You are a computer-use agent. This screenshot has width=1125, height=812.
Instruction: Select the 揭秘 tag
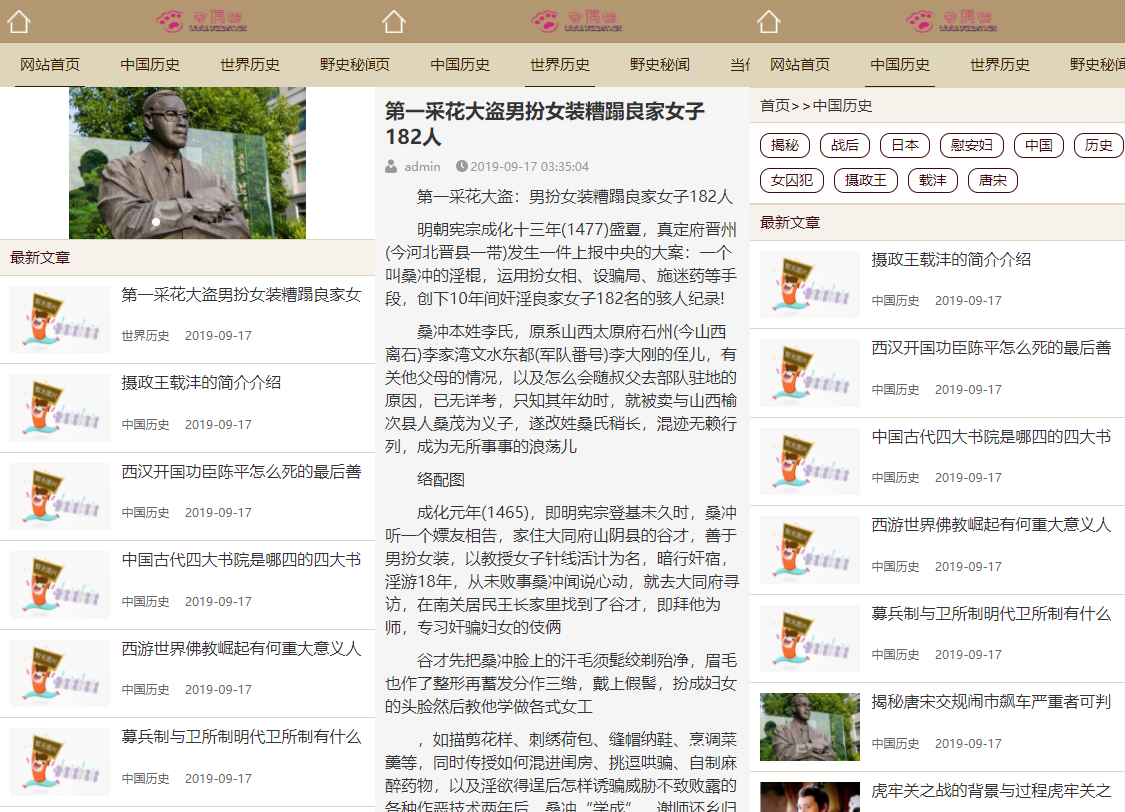pos(785,146)
